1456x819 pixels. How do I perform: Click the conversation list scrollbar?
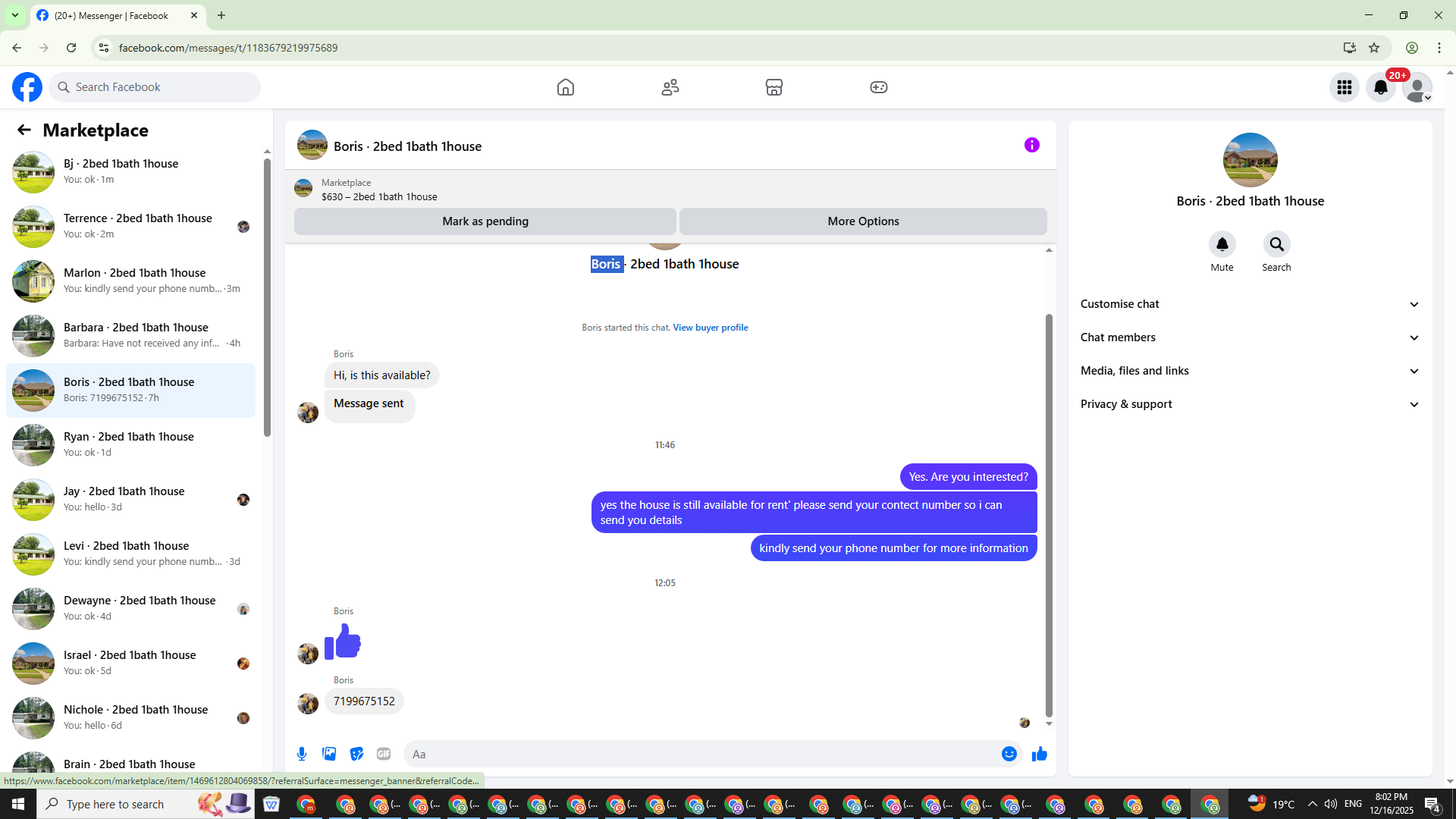[267, 297]
